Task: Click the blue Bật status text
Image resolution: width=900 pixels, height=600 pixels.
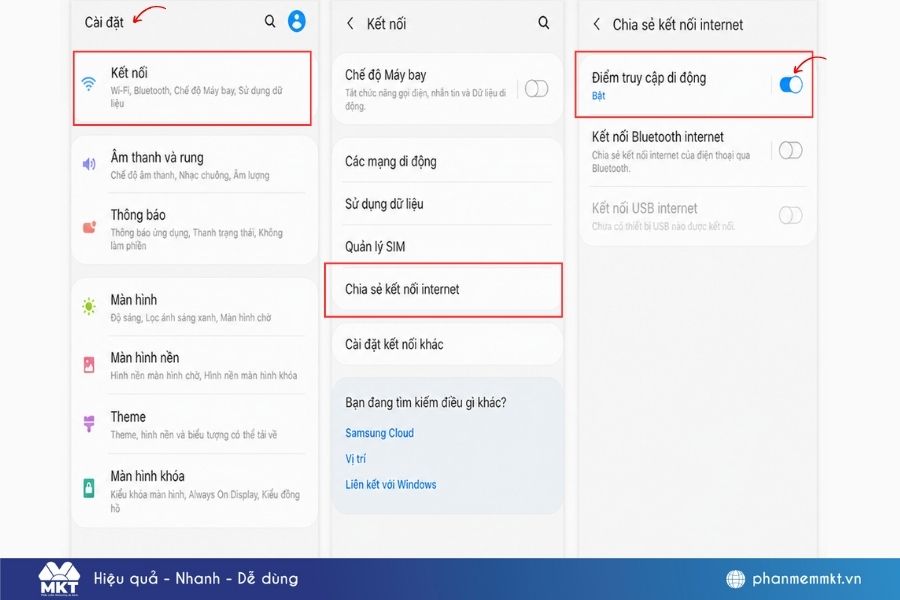Action: [598, 96]
